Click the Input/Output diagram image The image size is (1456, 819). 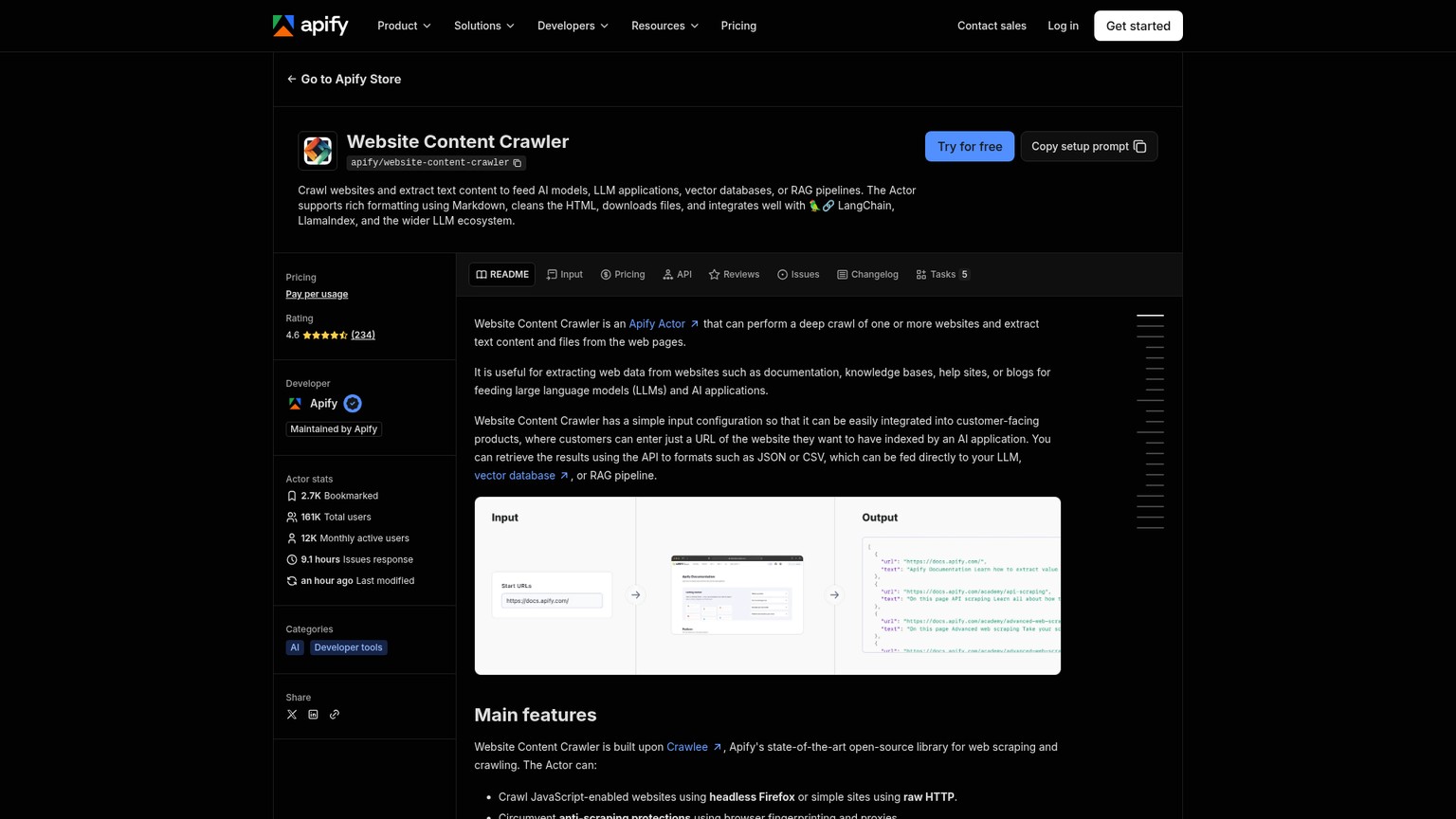coord(768,586)
